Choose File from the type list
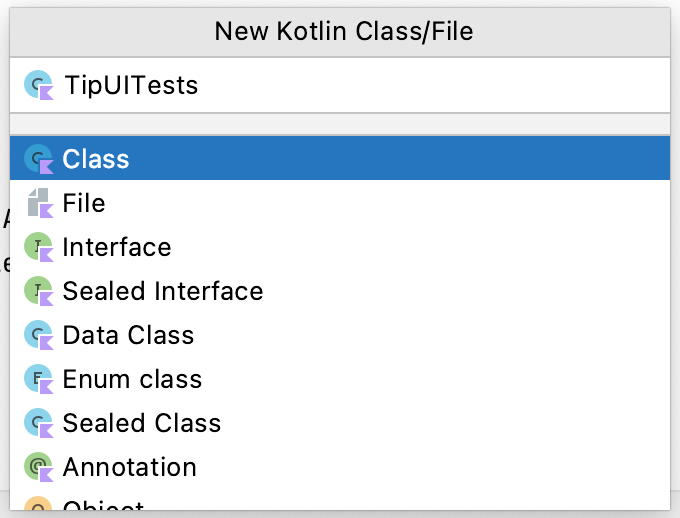This screenshot has height=518, width=680. click(x=84, y=203)
